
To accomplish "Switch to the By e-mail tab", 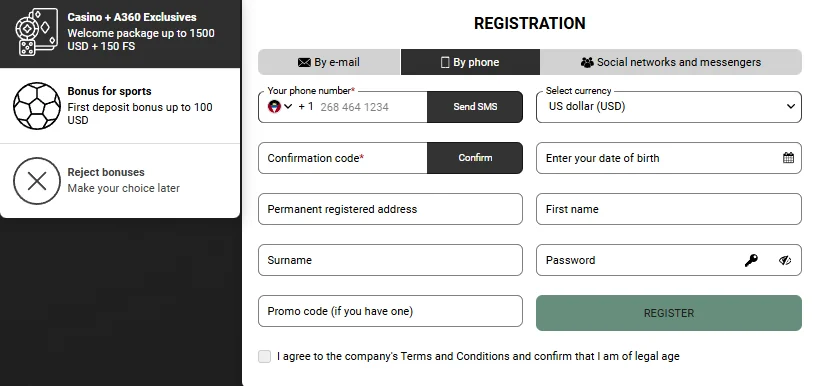I will tap(329, 62).
